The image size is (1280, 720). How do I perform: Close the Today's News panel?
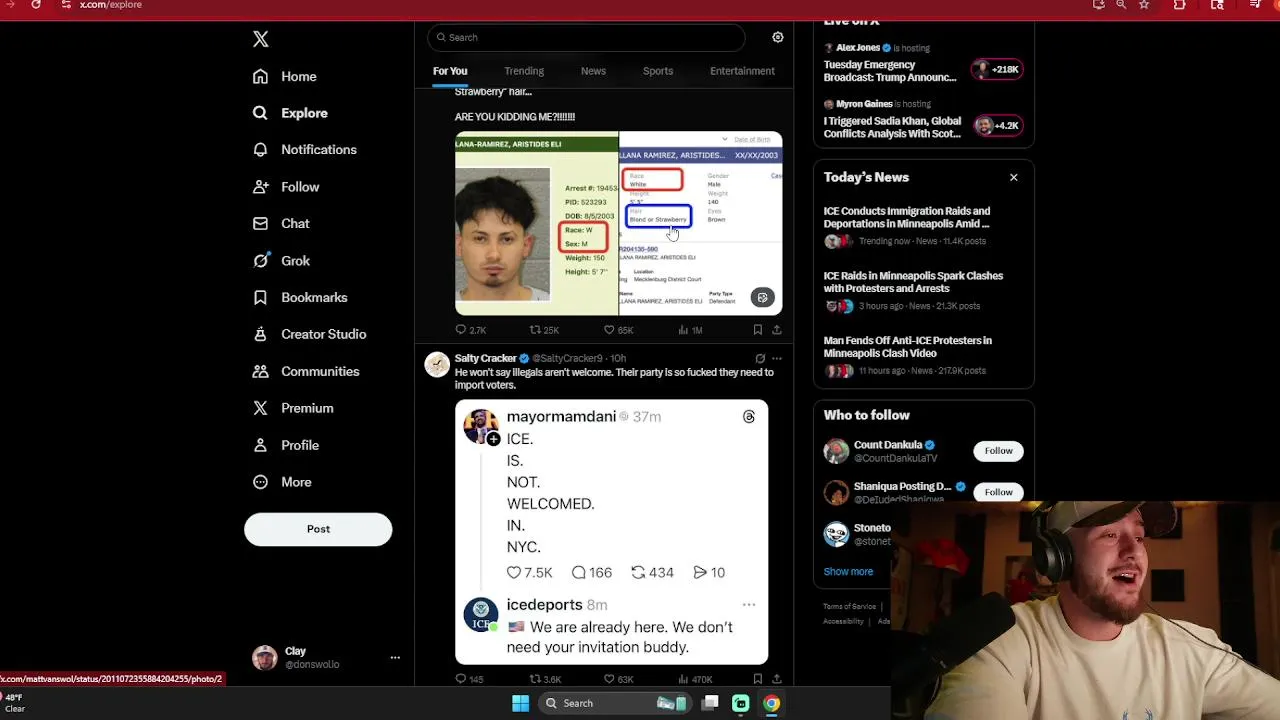[1013, 177]
